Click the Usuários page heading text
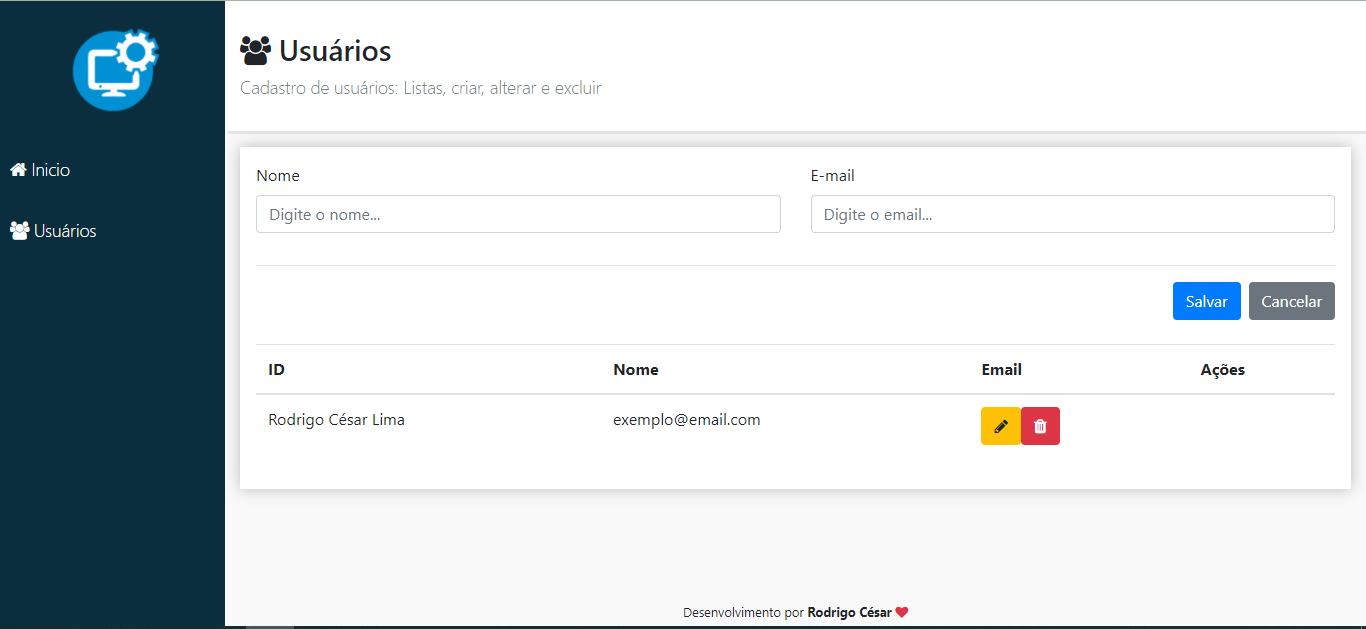 [335, 50]
